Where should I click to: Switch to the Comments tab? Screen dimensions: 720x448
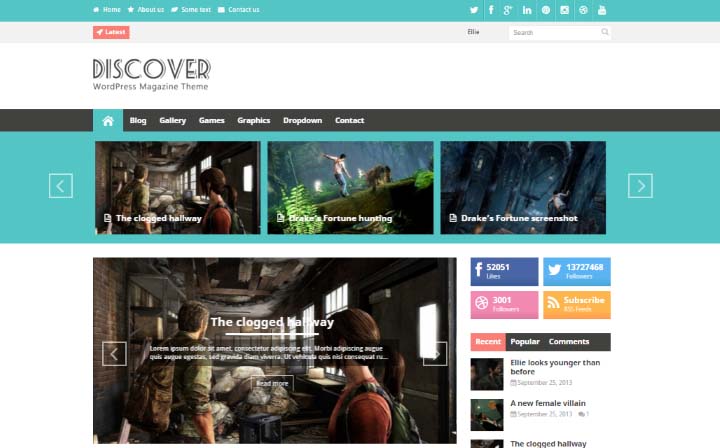[568, 342]
